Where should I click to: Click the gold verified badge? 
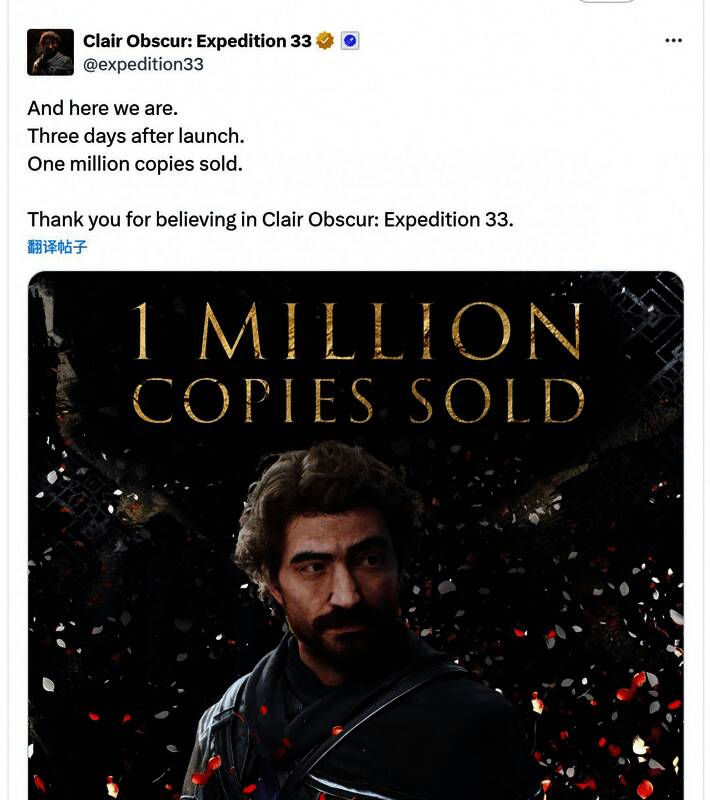click(x=326, y=41)
